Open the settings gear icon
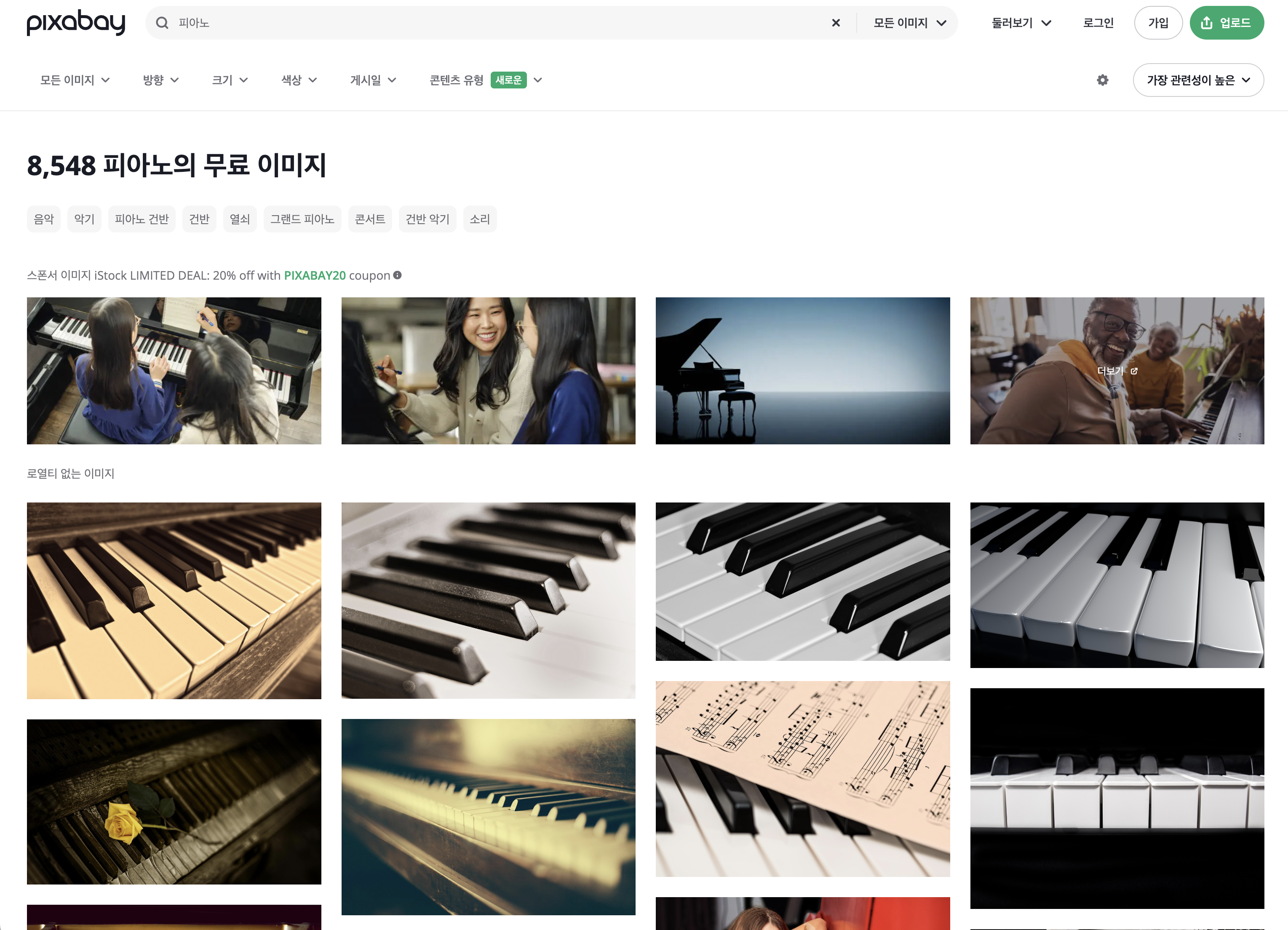The image size is (1288, 930). 1102,80
